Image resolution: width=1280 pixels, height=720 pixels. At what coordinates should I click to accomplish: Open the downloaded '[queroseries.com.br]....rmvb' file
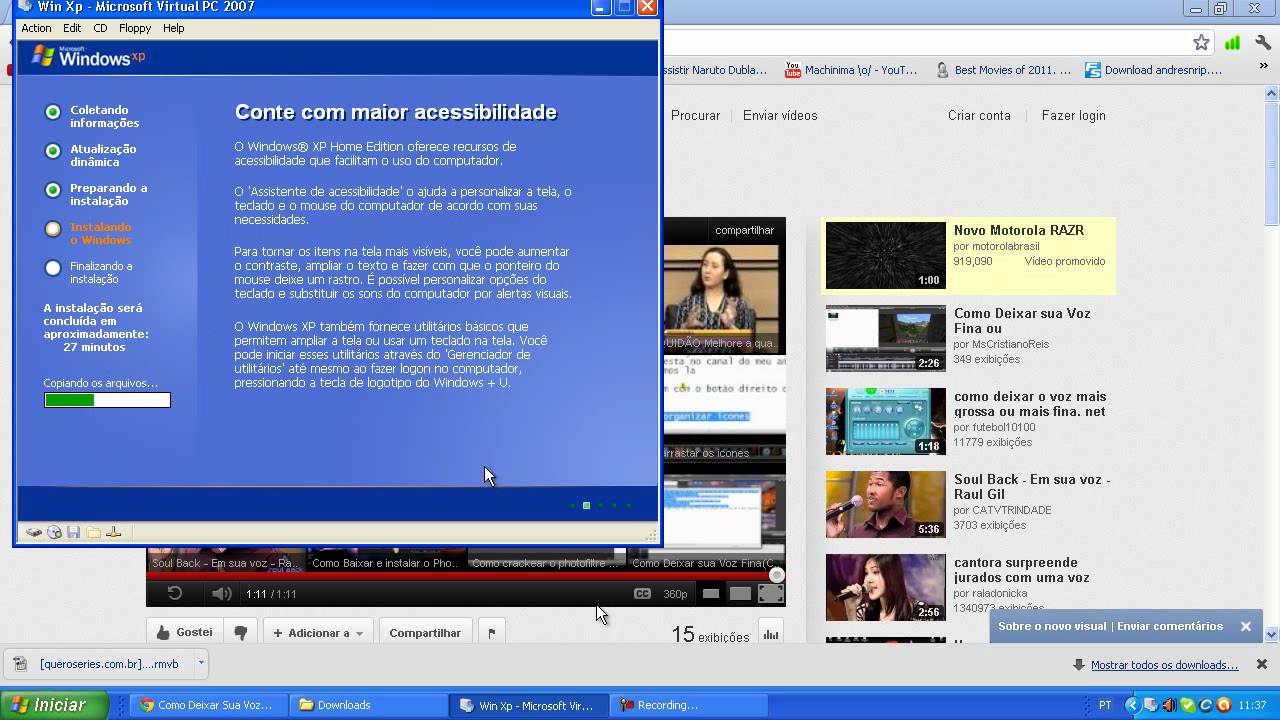(98, 663)
